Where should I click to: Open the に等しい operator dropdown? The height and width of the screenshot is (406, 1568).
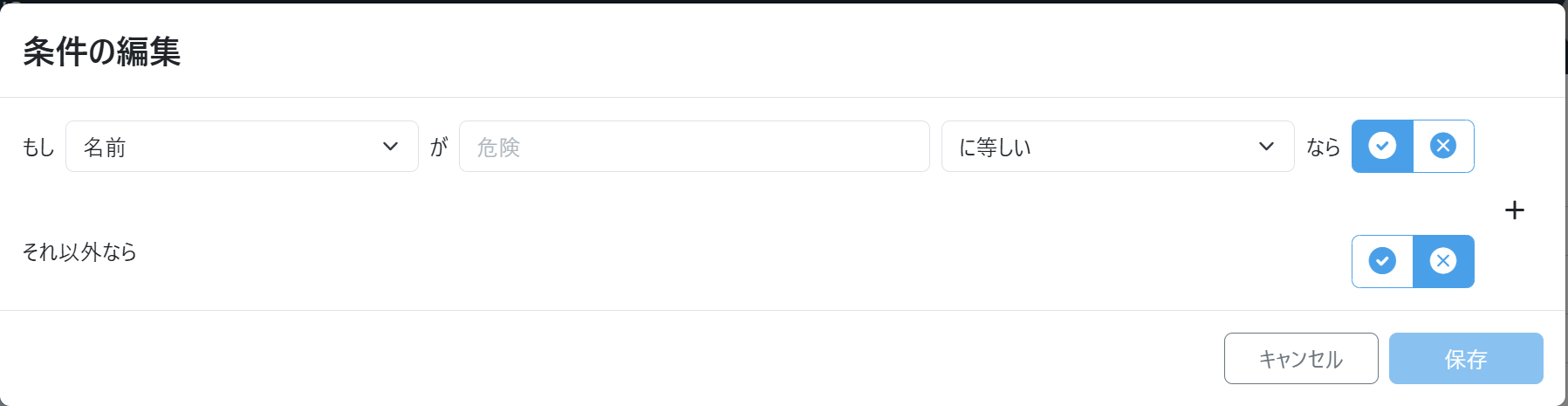1117,147
